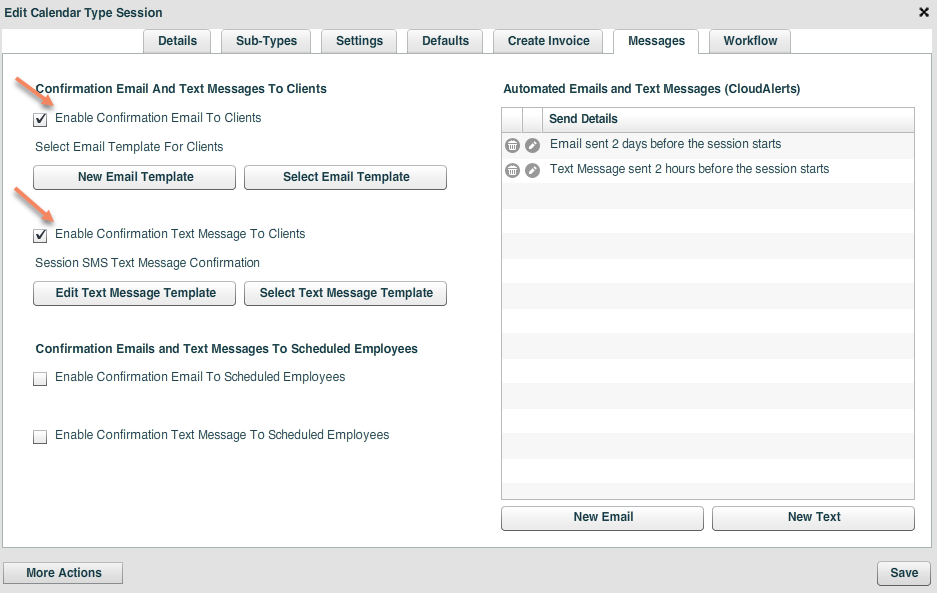This screenshot has width=937, height=593.
Task: Delete the 'Email sent 2 days before' alert
Action: pos(512,144)
